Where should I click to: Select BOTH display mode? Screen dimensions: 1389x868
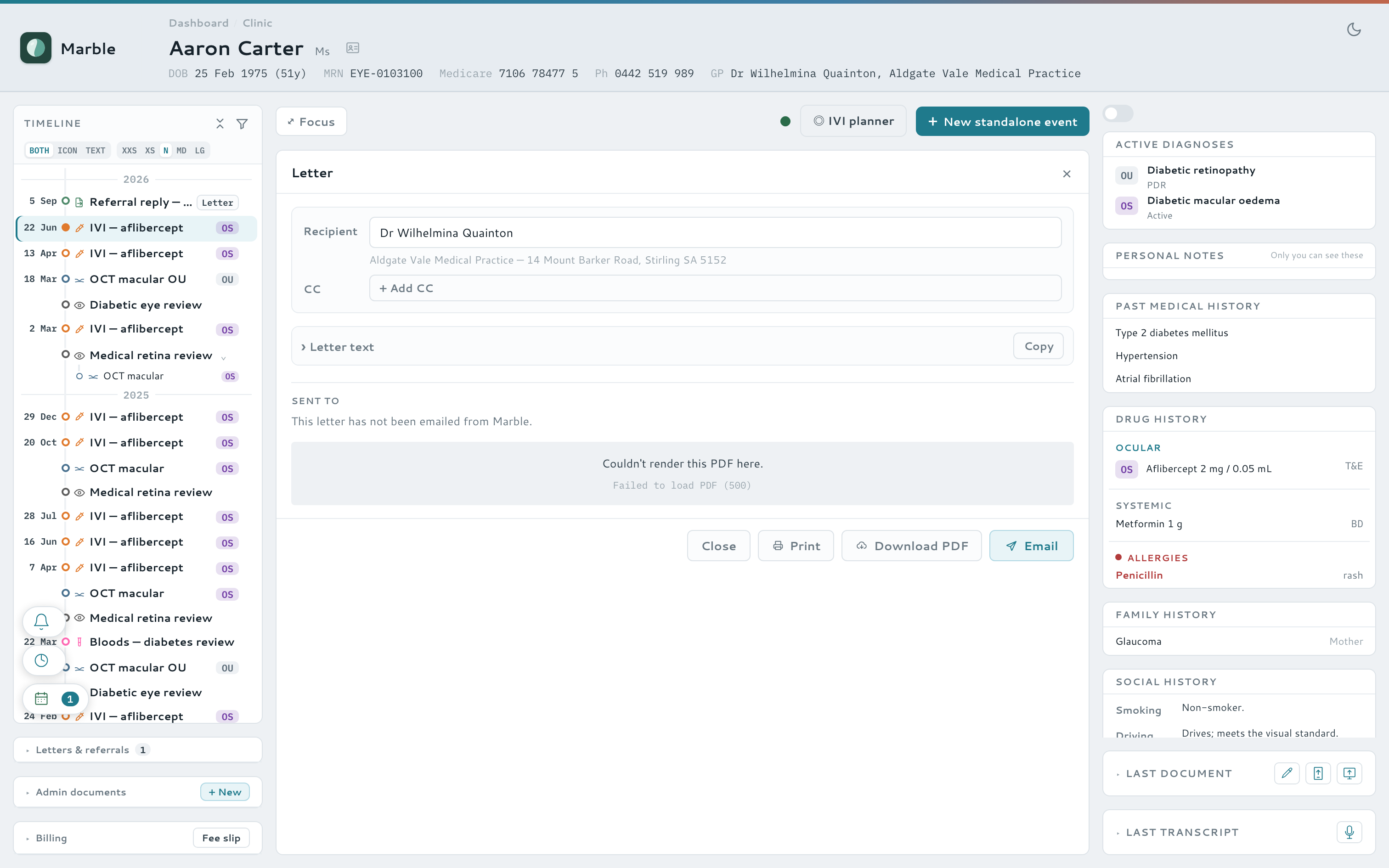tap(39, 151)
